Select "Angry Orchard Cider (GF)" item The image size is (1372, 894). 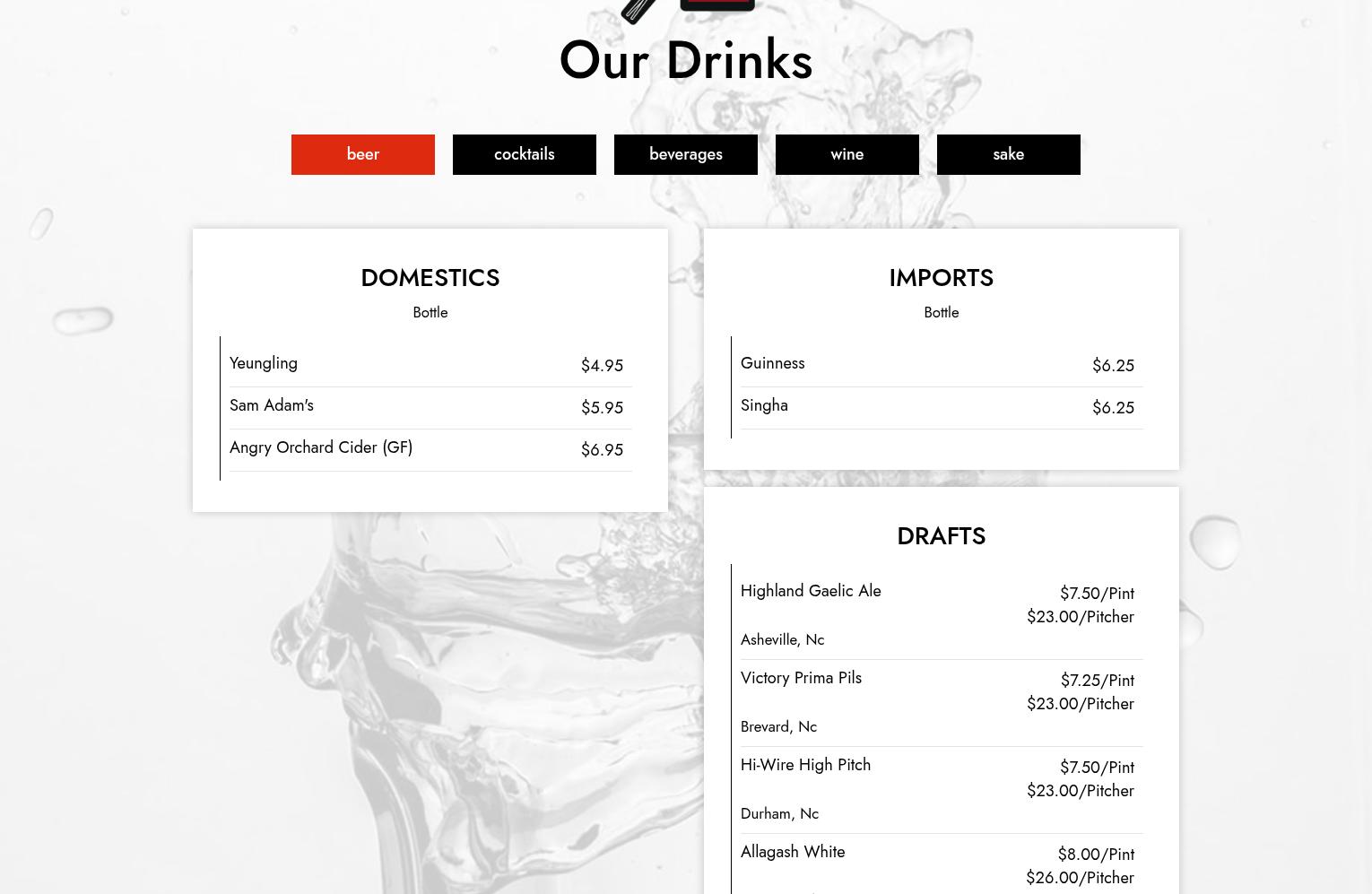pos(321,447)
